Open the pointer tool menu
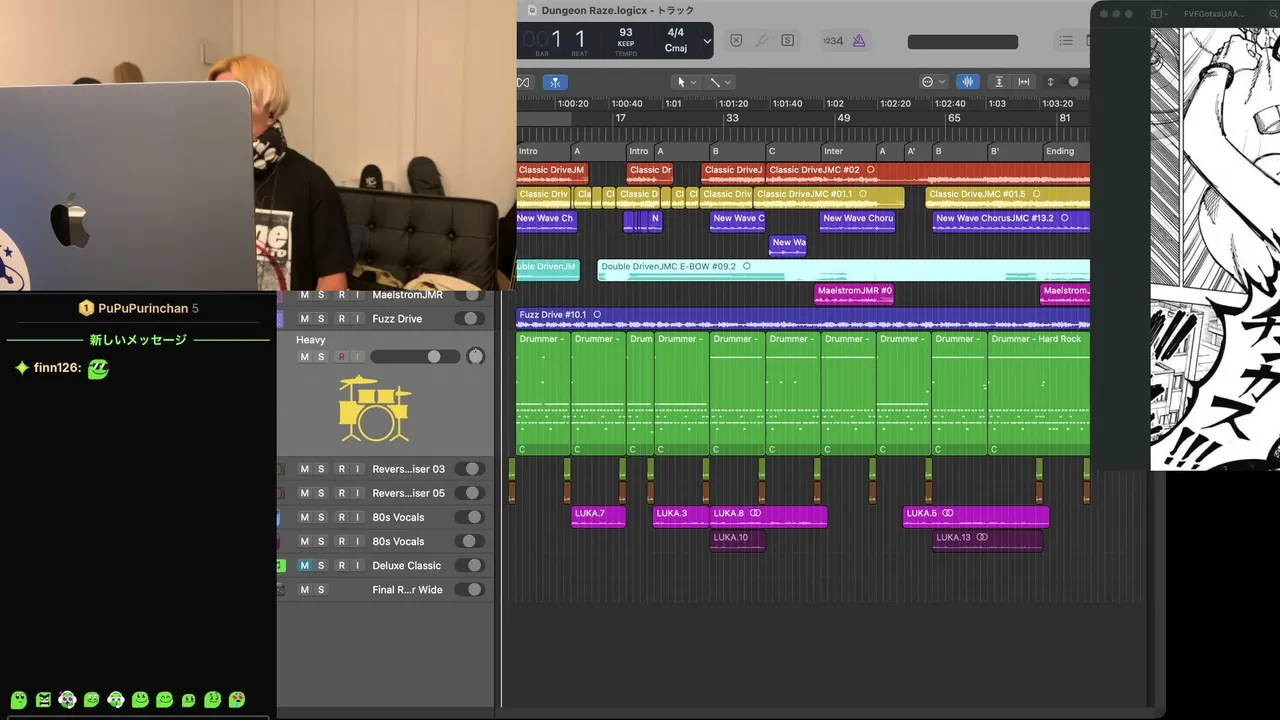This screenshot has height=720, width=1280. 685,82
